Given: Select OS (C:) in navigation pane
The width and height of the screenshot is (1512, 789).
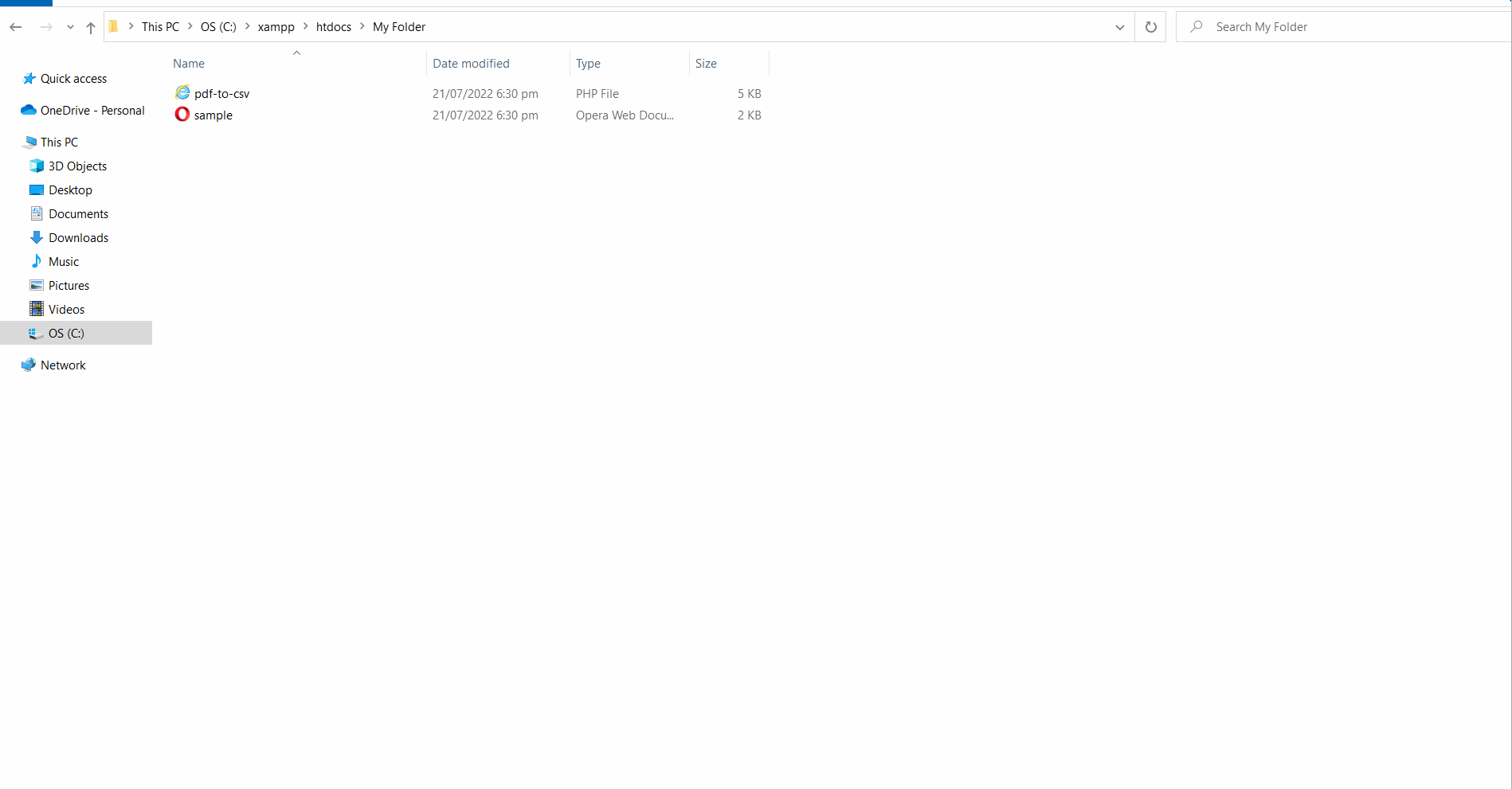Looking at the screenshot, I should tap(66, 334).
